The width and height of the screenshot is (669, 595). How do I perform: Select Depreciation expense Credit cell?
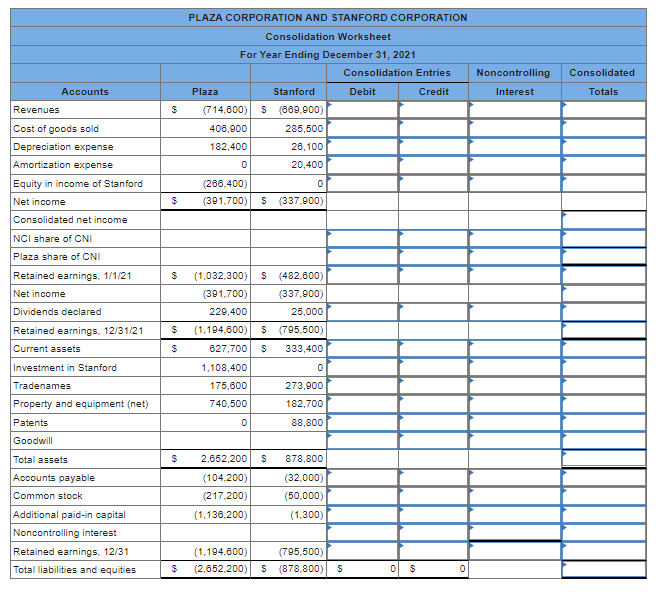pyautogui.click(x=433, y=146)
